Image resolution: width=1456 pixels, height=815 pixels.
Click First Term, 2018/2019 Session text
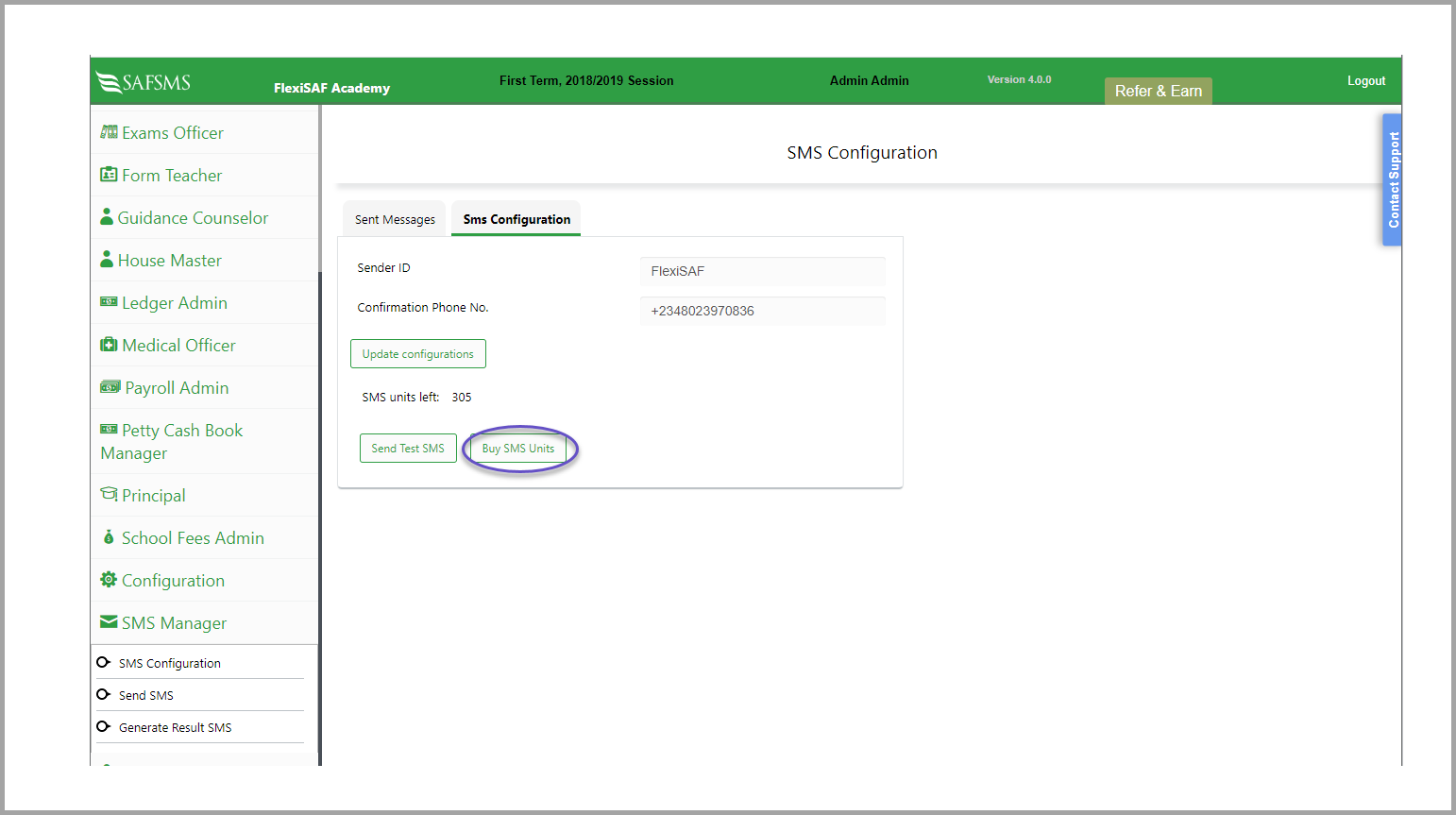(586, 81)
